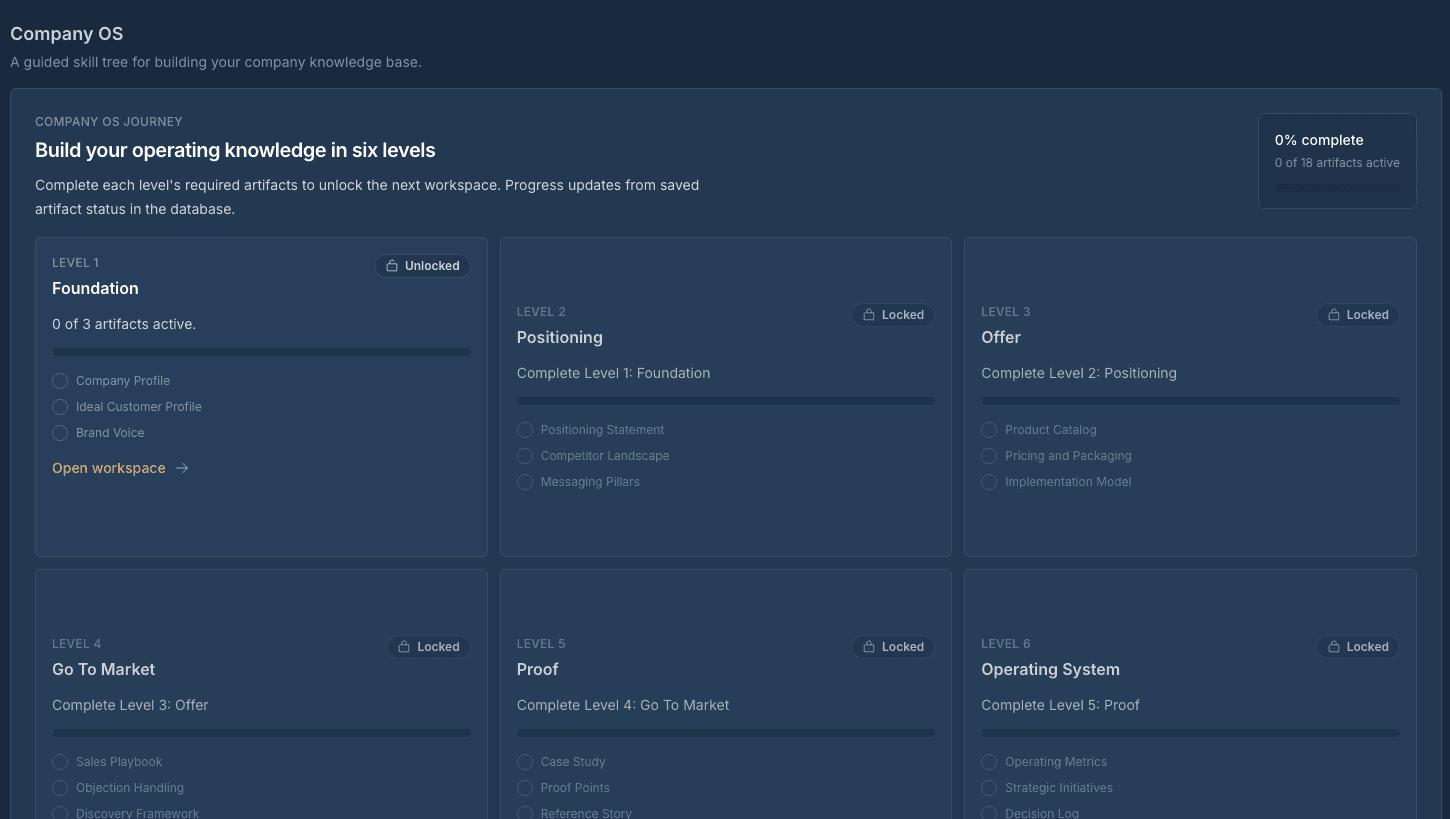Click the Operating Metrics artifact label

click(1056, 762)
